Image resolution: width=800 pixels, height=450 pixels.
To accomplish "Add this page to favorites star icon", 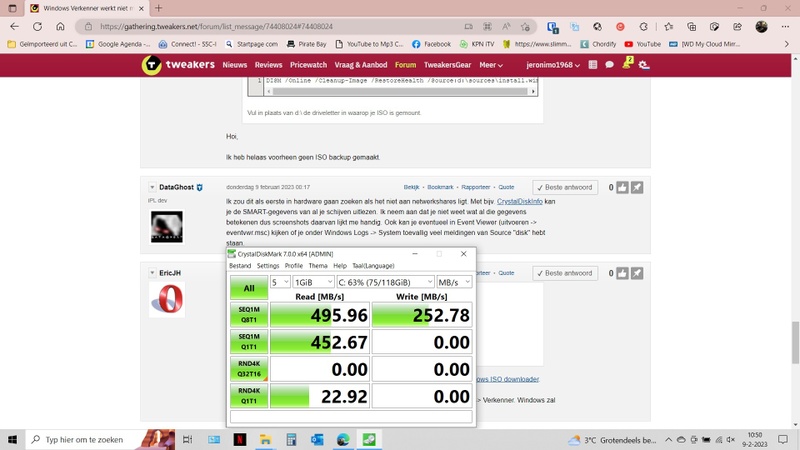I will tap(525, 27).
